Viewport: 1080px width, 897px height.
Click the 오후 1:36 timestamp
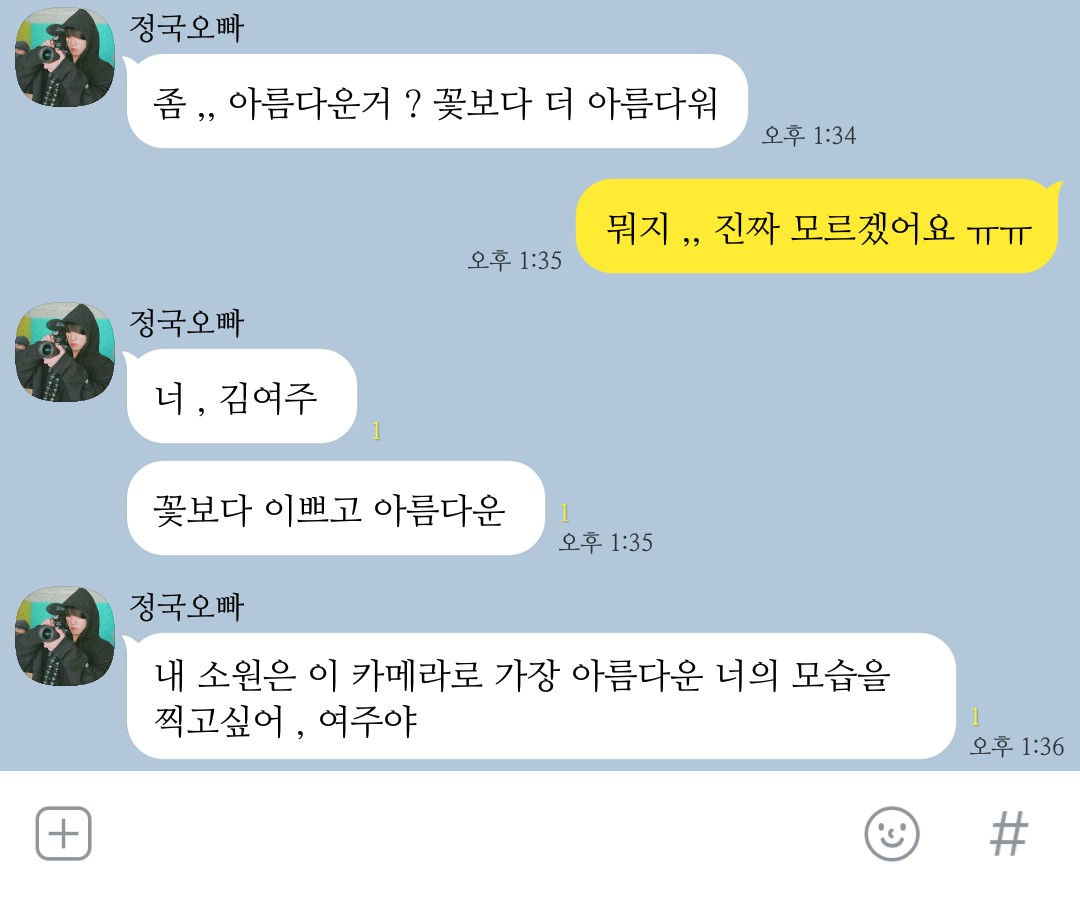click(1017, 746)
